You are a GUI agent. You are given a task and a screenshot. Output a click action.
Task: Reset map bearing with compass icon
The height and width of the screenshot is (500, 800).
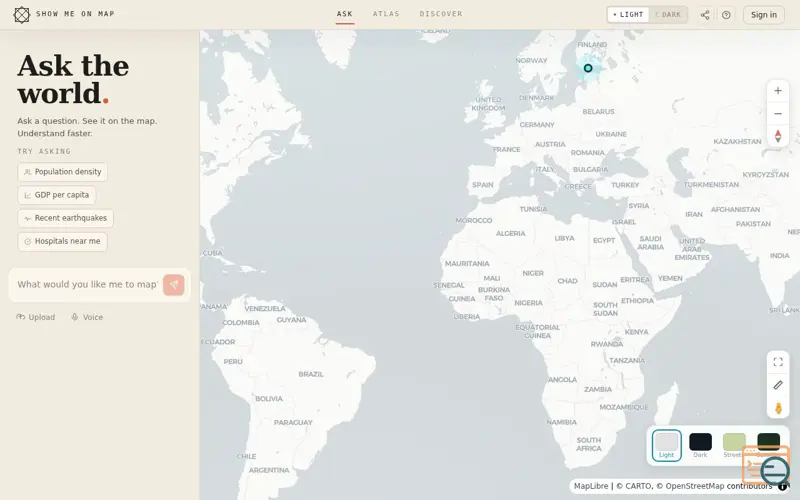(778, 136)
